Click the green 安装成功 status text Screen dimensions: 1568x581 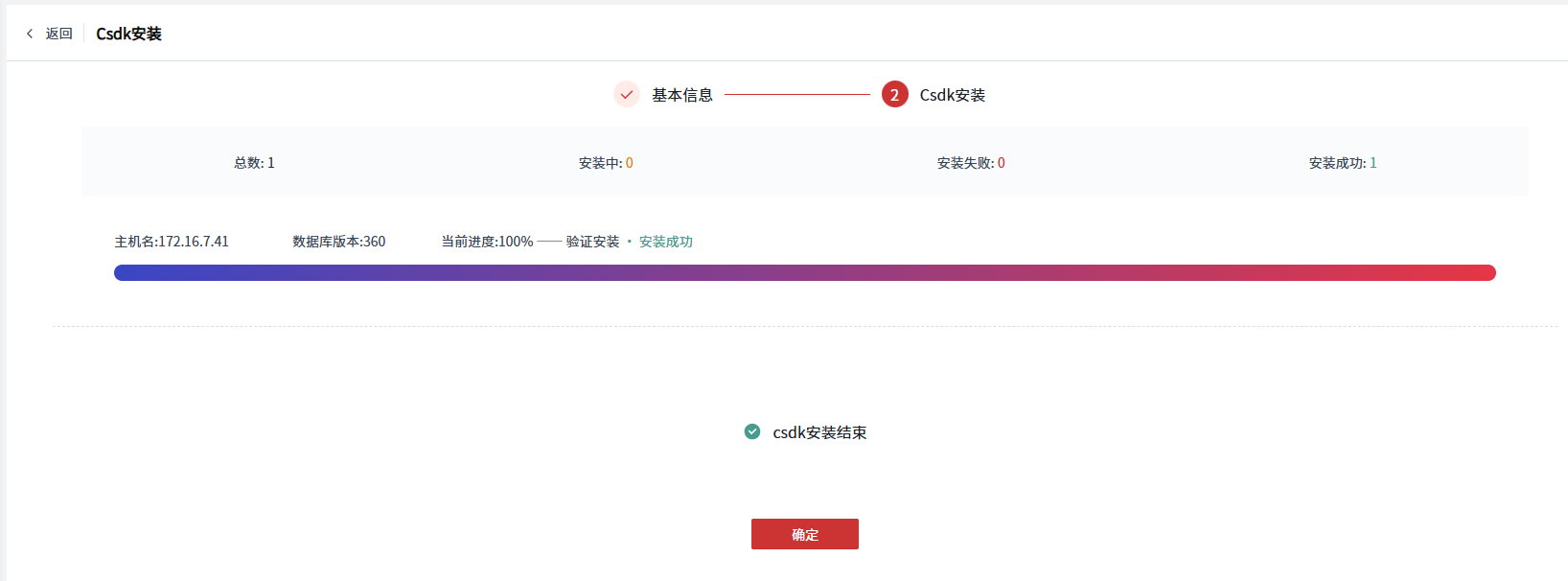point(665,242)
